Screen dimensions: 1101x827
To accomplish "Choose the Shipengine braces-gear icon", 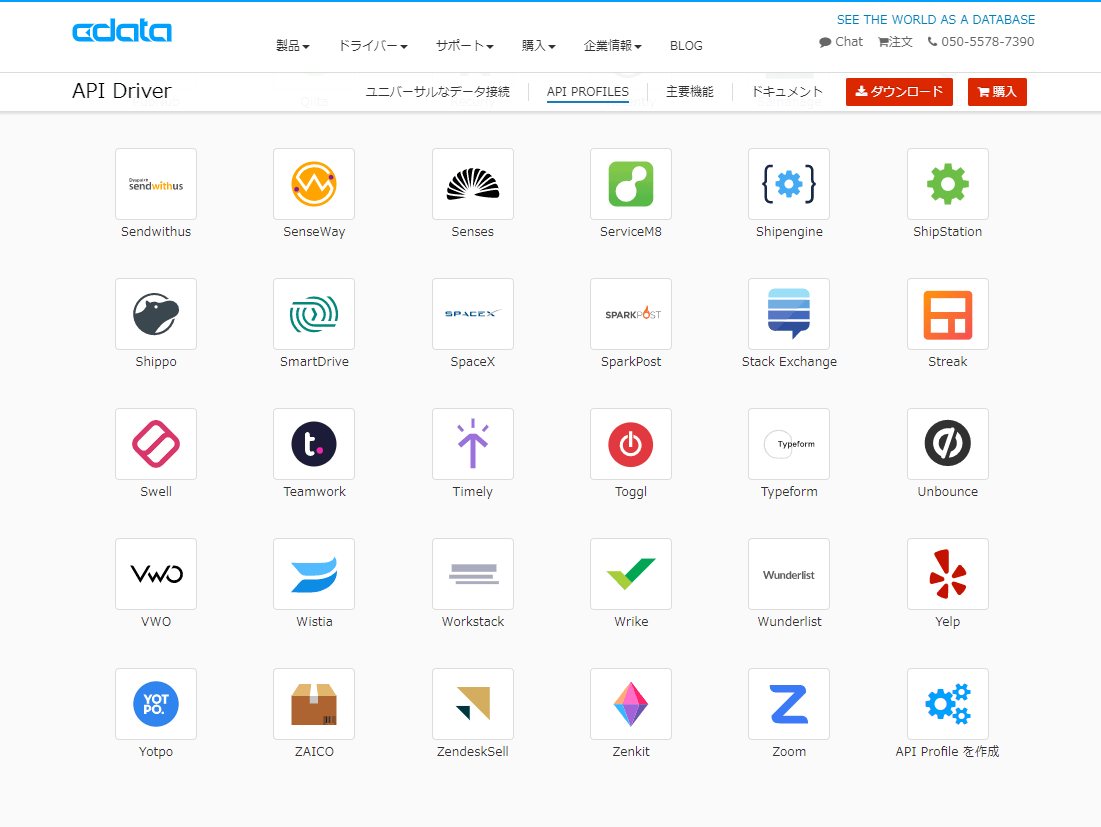I will tap(789, 184).
